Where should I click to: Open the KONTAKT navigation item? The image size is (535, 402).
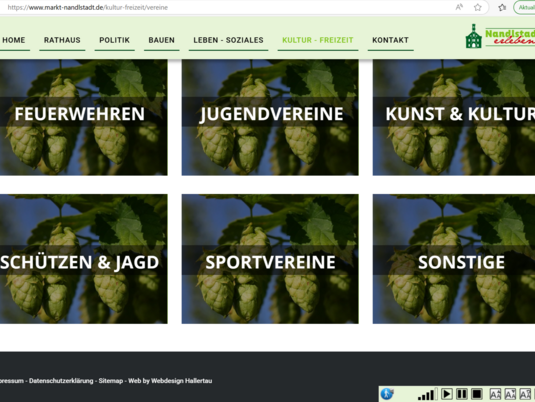[390, 40]
